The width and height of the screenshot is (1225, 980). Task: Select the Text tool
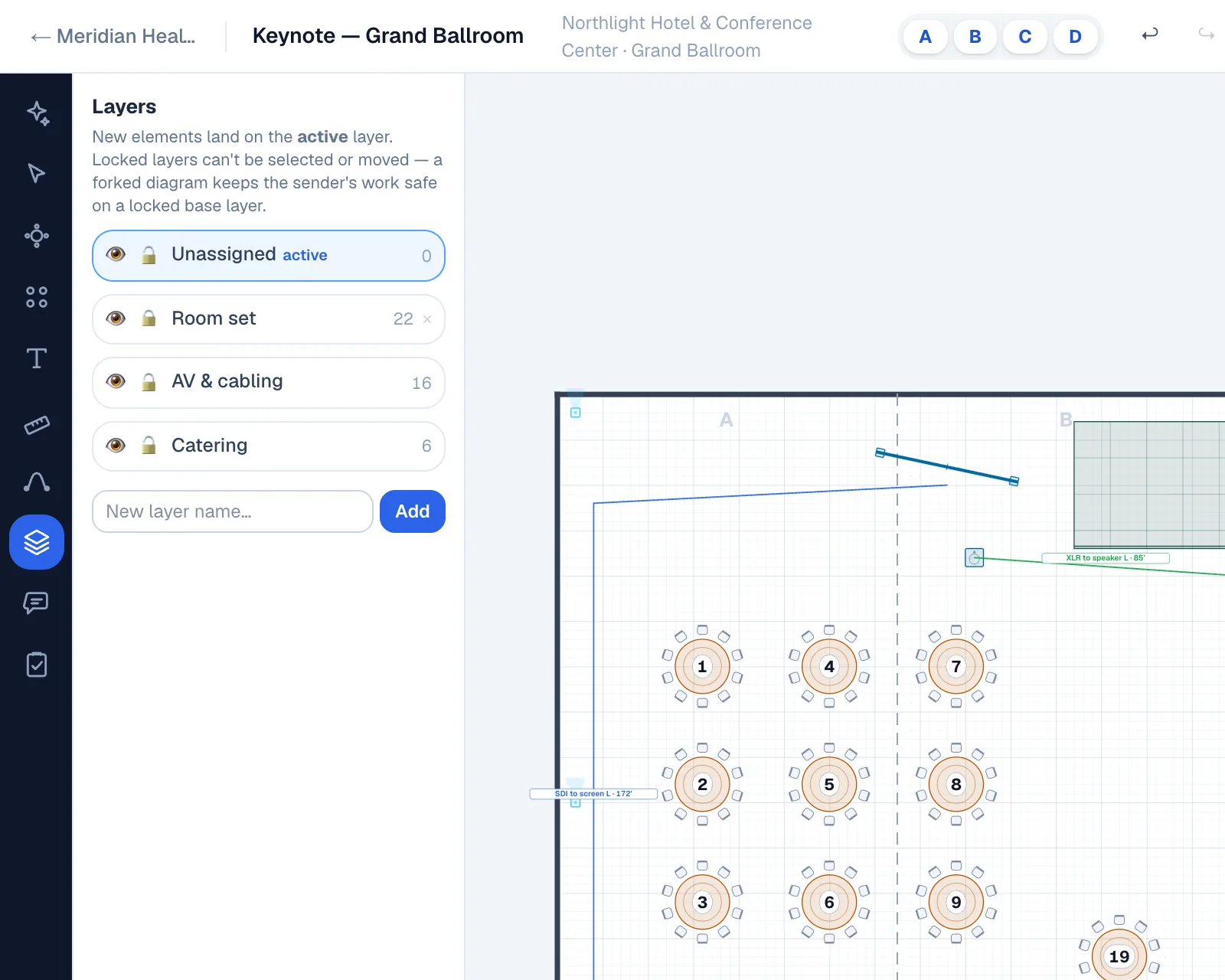[x=37, y=358]
